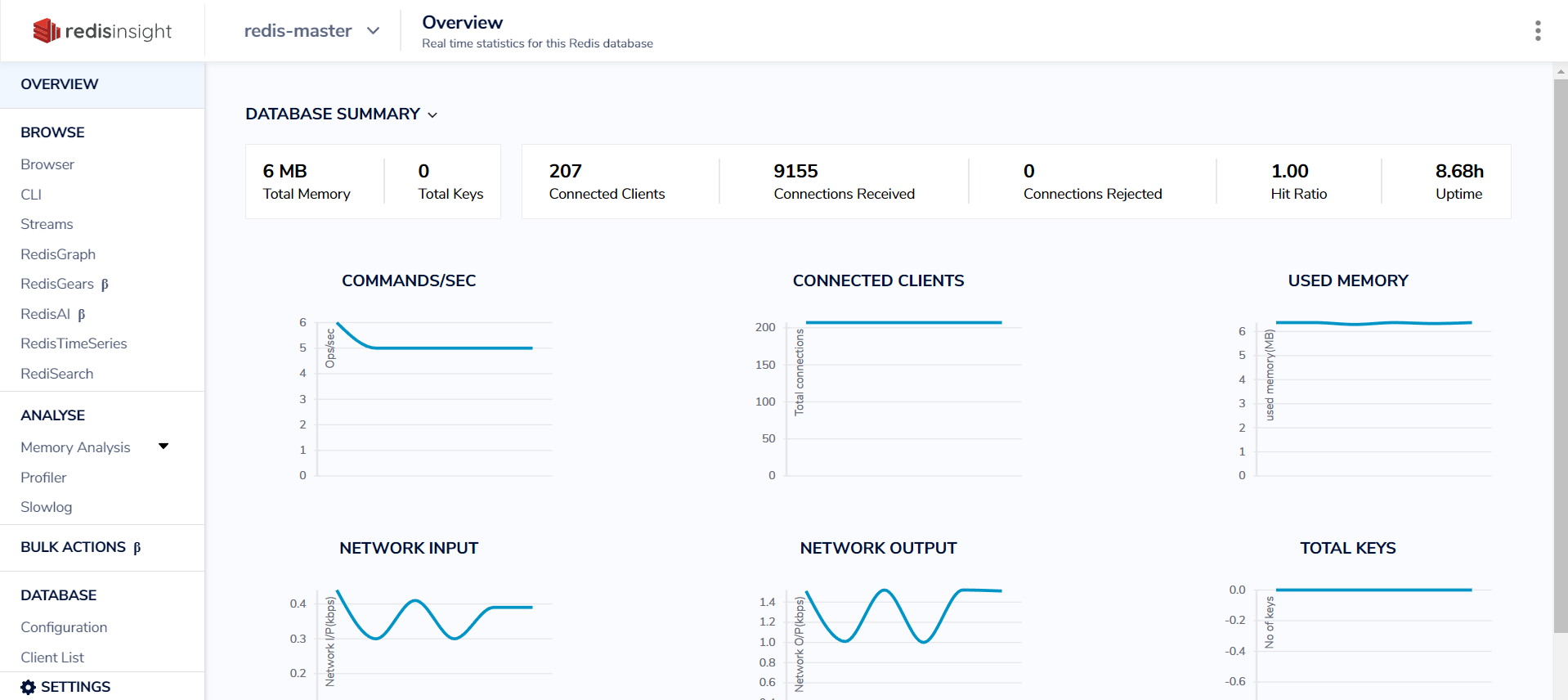Click the Total Keys chart
Image resolution: width=1568 pixels, height=700 pixels.
pos(1359,642)
